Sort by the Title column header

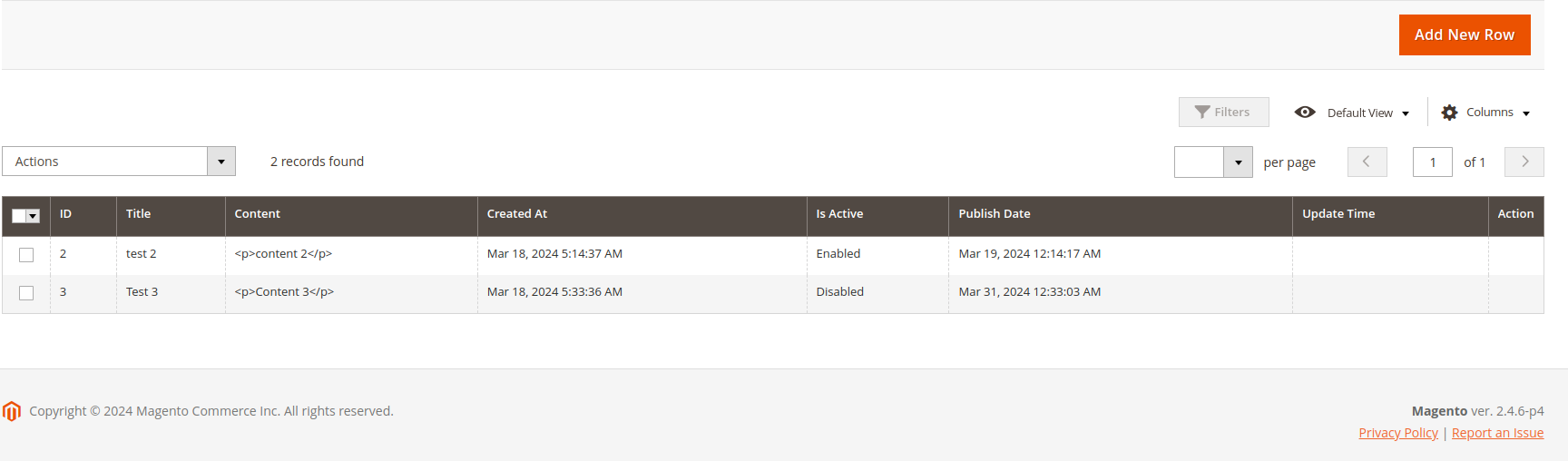coord(139,214)
